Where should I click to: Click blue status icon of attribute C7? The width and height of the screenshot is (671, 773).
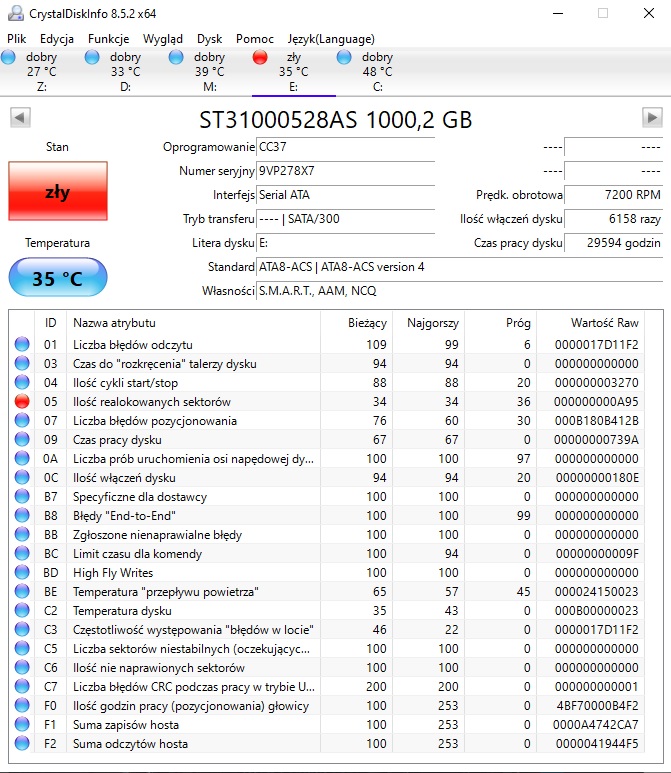22,686
